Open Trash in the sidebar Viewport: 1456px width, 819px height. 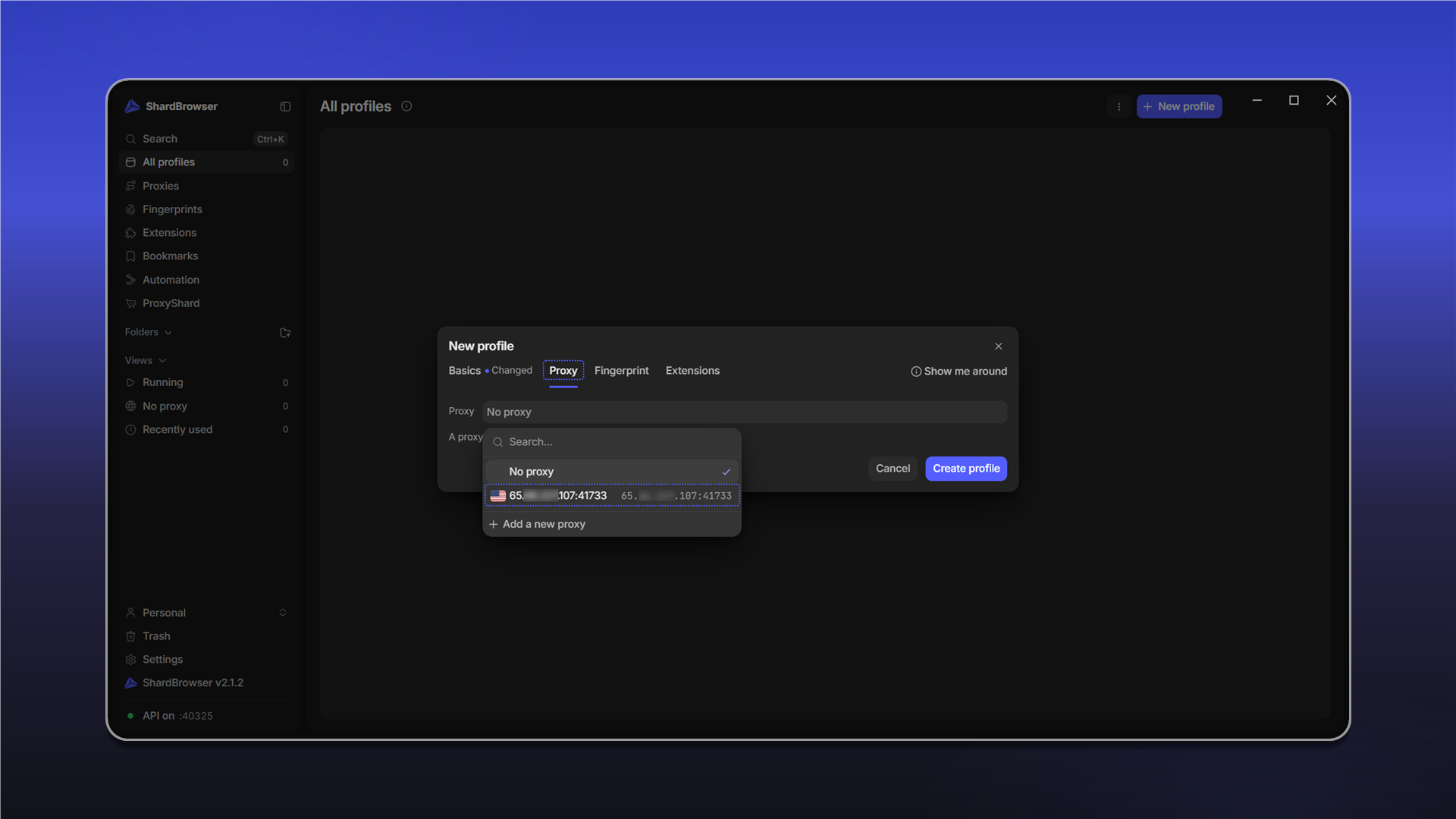[206, 636]
